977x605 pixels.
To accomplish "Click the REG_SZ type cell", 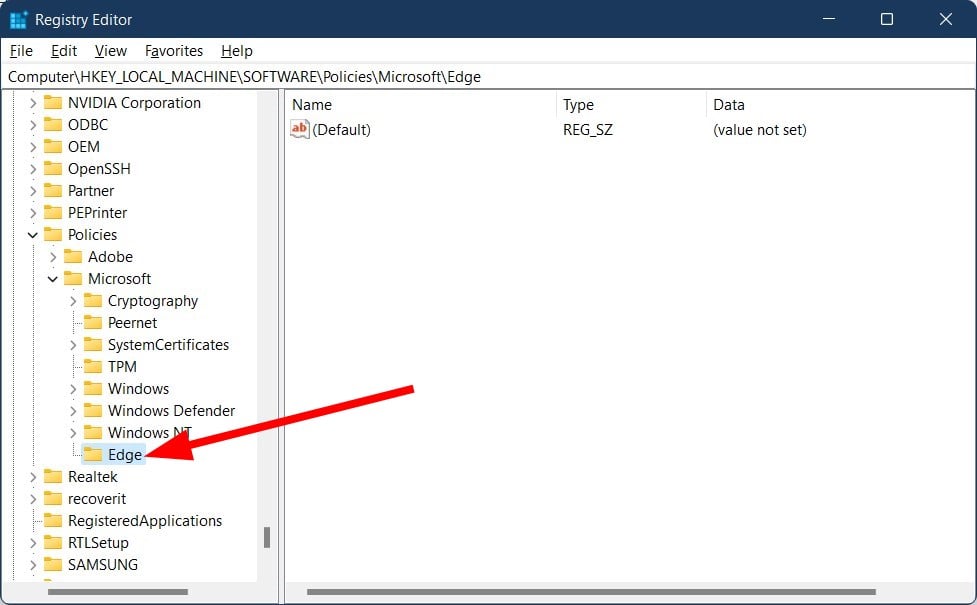I will [588, 130].
